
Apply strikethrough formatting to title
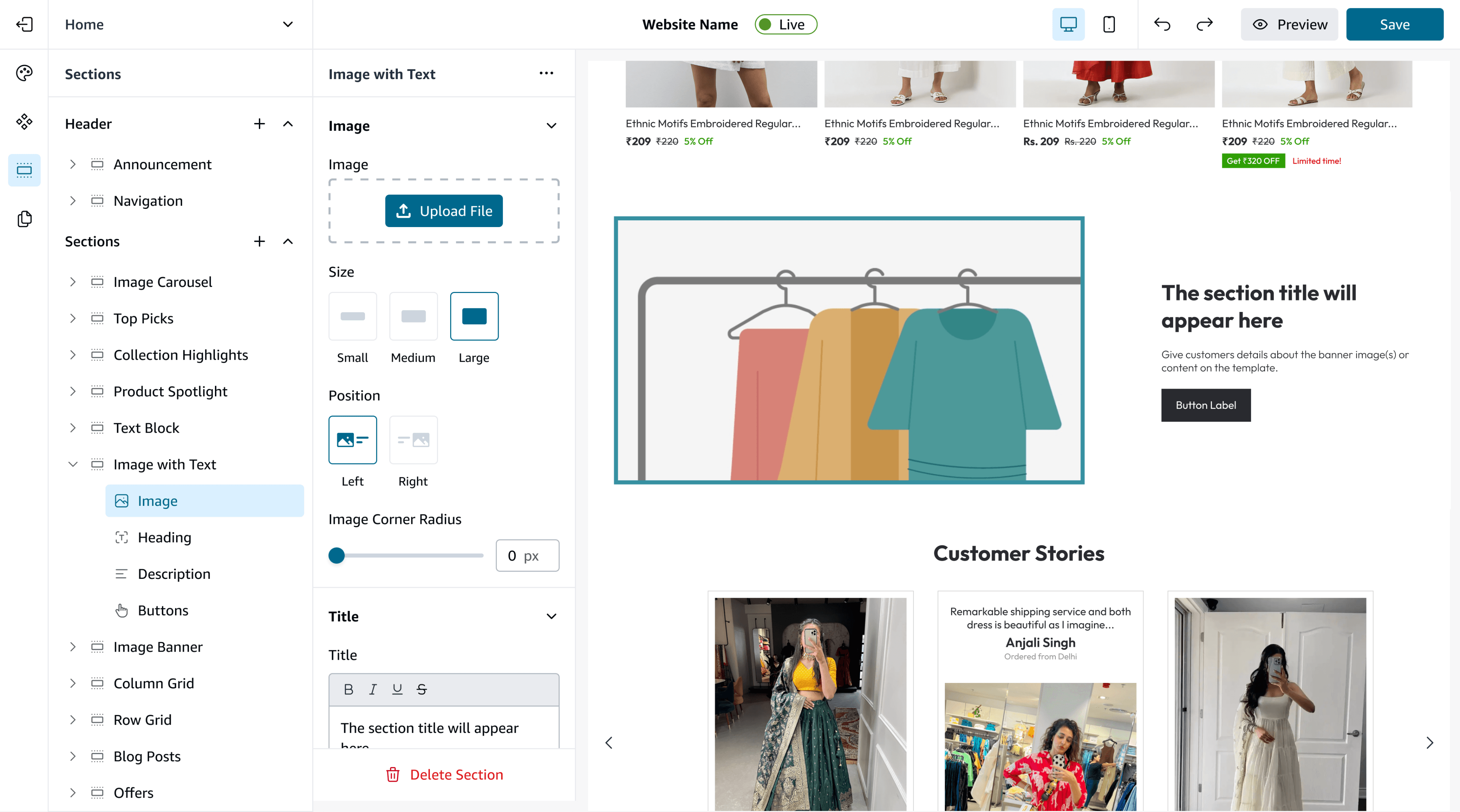click(421, 690)
